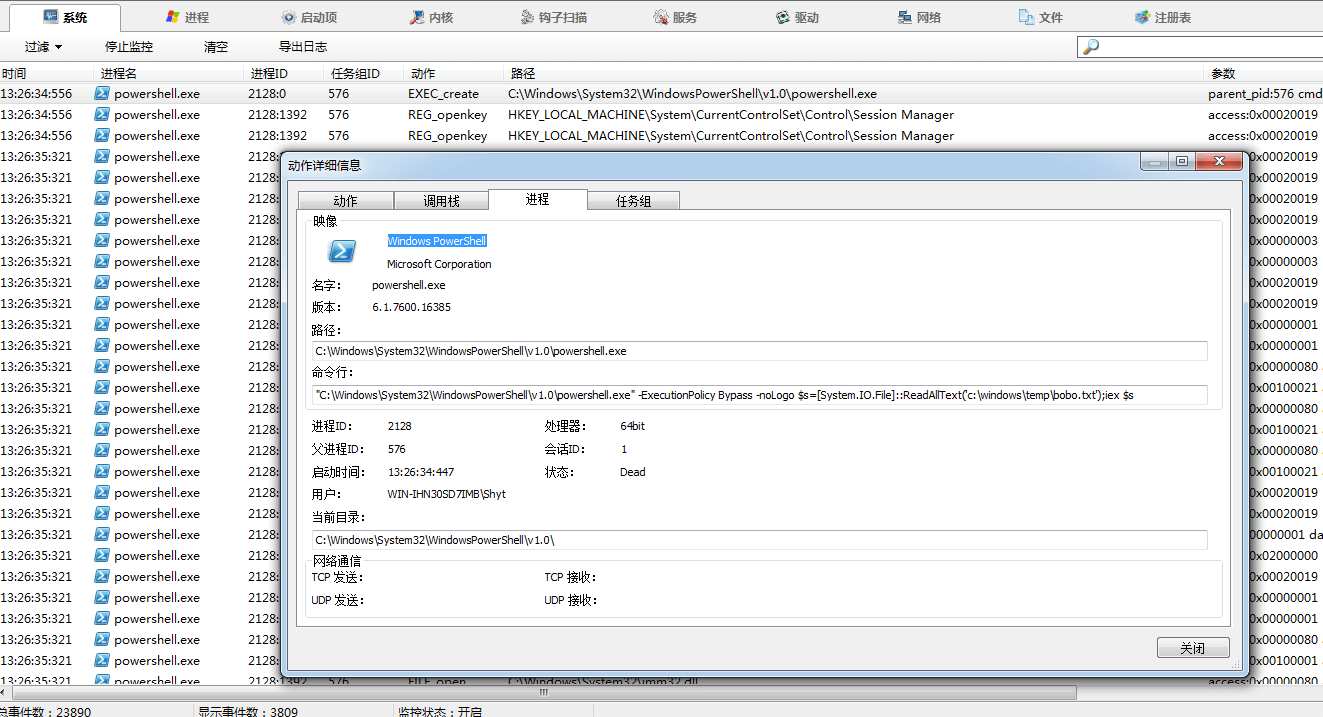Screen dimensions: 1323x717
Task: Close the 动作详细信息 dialog with X
Action: [x=1218, y=161]
